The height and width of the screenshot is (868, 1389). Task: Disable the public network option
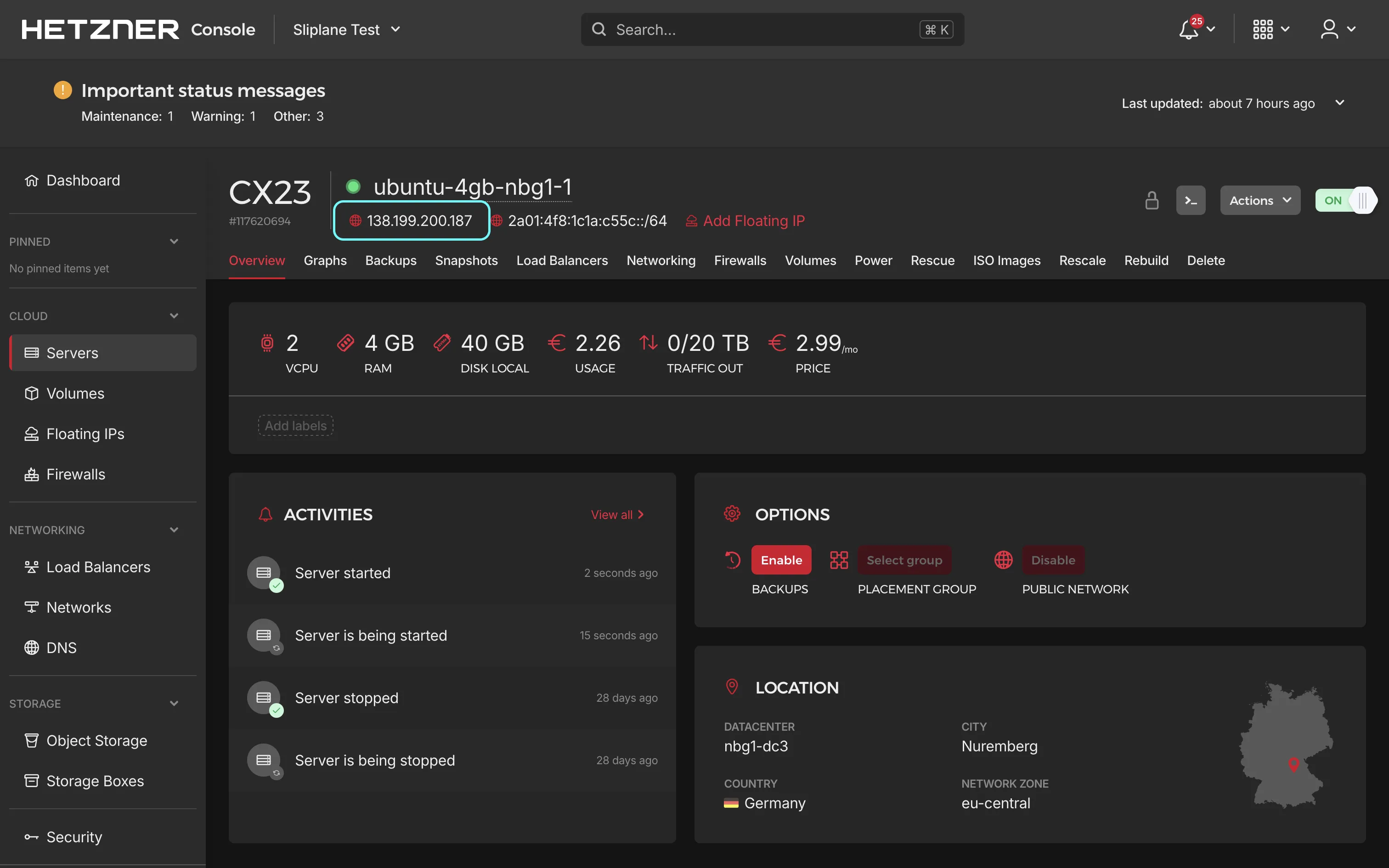[x=1053, y=560]
